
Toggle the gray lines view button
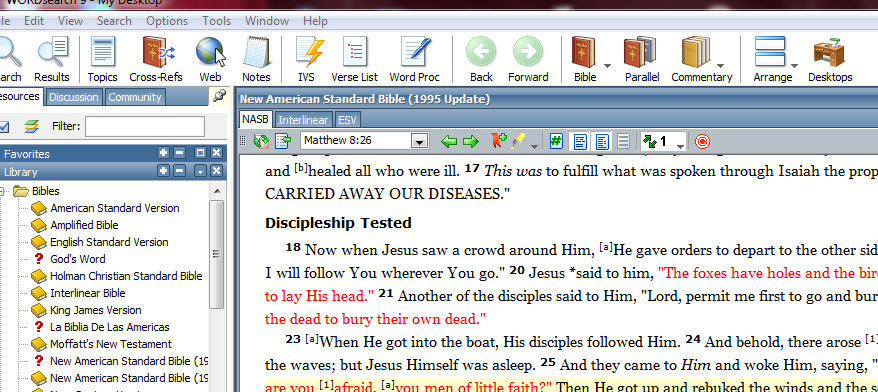point(623,141)
